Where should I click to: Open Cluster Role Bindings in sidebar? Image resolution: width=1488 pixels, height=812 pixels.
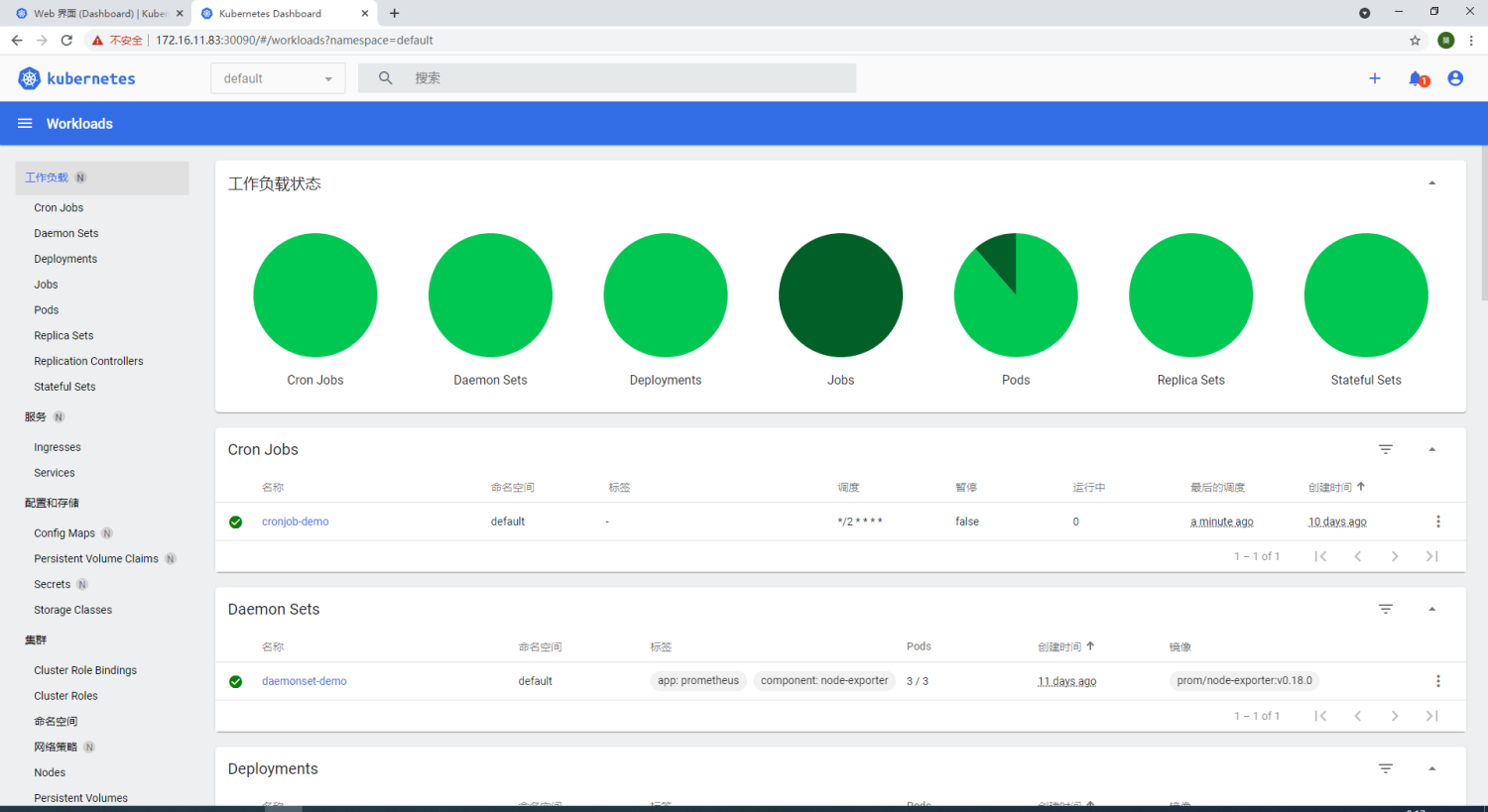click(x=85, y=670)
